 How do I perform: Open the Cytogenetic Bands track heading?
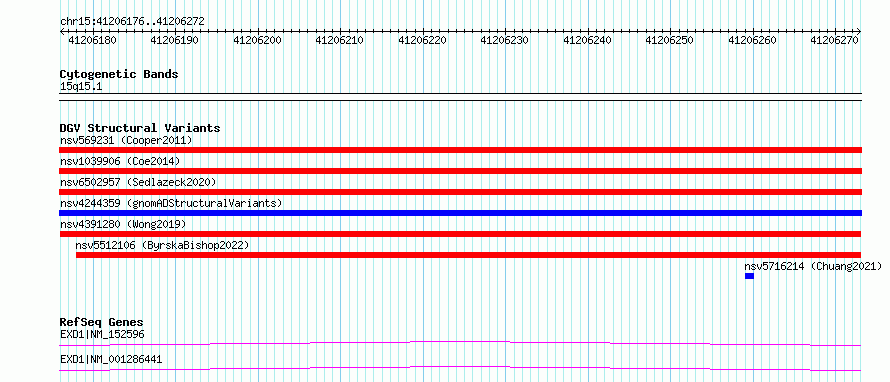[x=119, y=74]
